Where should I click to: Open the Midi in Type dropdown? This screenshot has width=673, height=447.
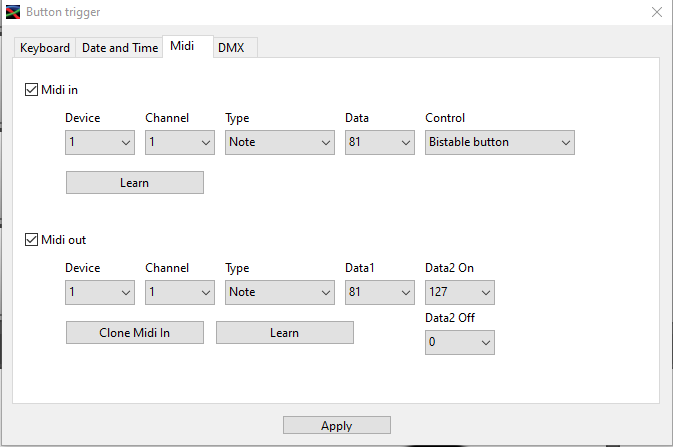click(280, 143)
